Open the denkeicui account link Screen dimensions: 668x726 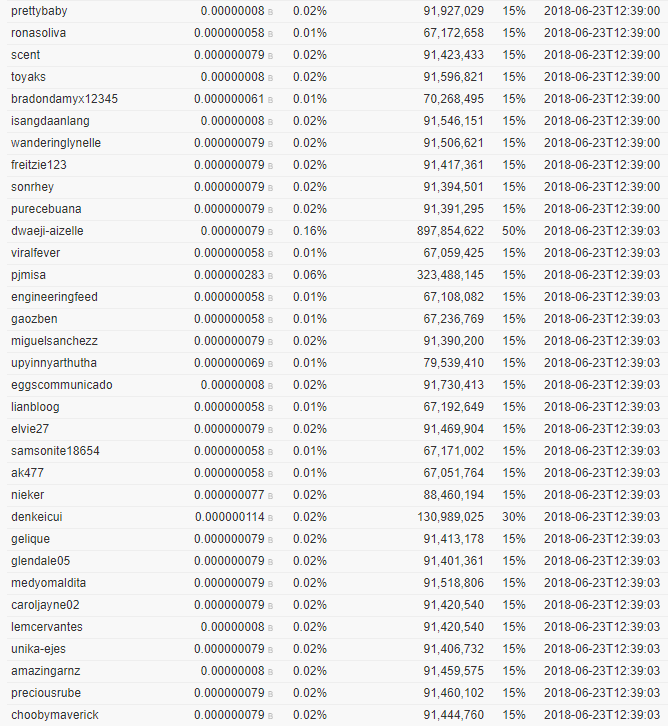pos(37,517)
